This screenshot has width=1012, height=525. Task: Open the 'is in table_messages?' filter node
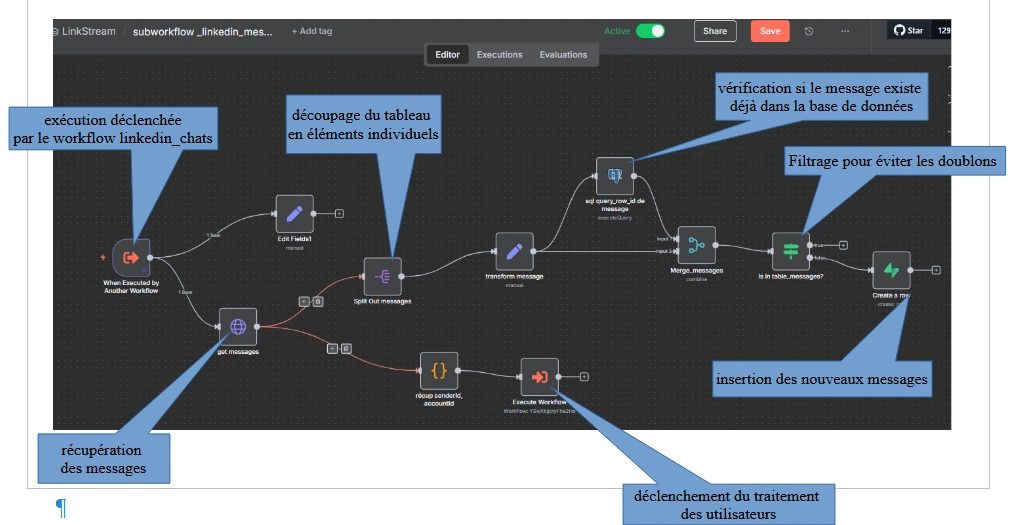(790, 251)
